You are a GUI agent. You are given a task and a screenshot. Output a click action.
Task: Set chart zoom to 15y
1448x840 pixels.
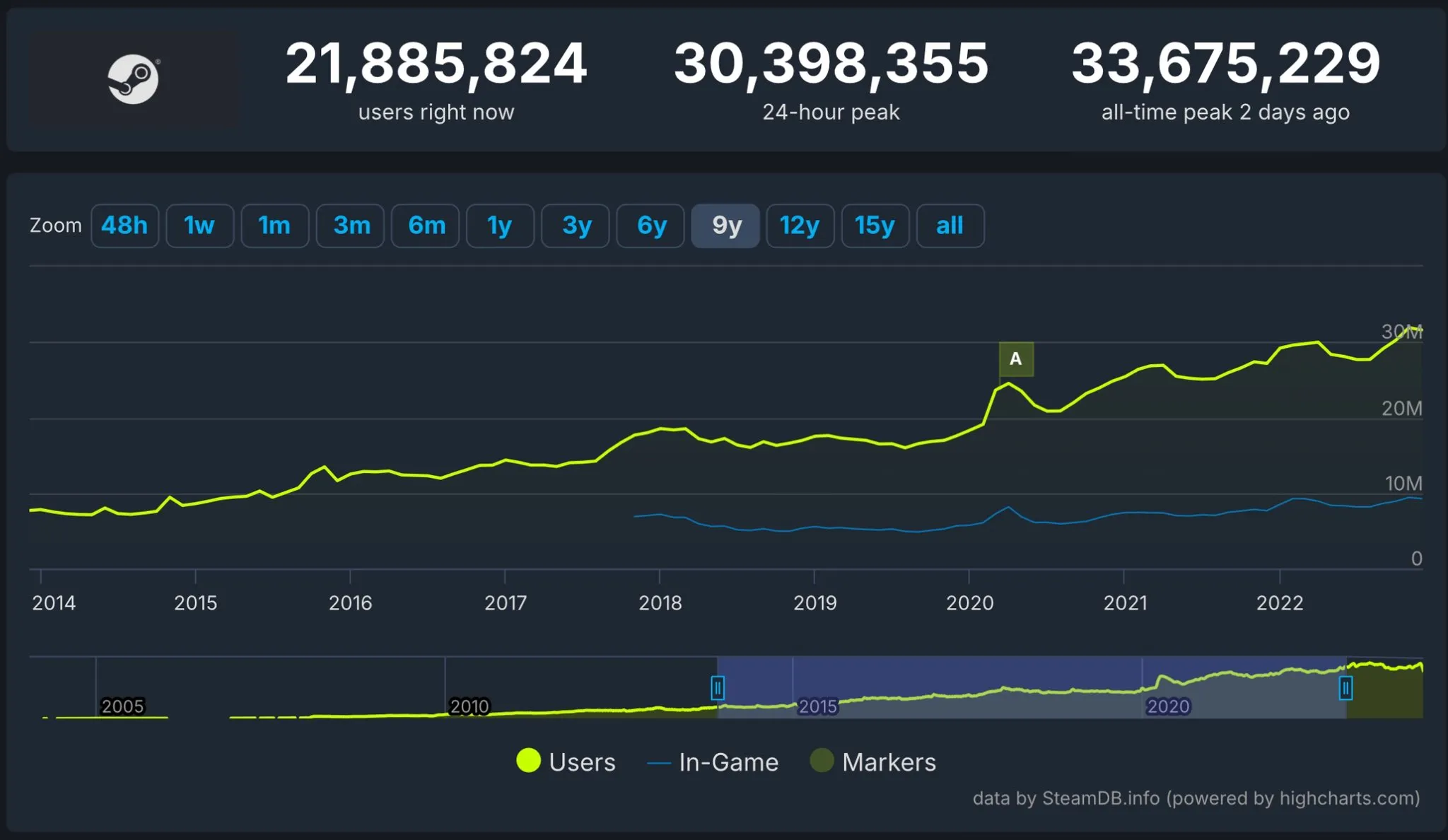[875, 226]
